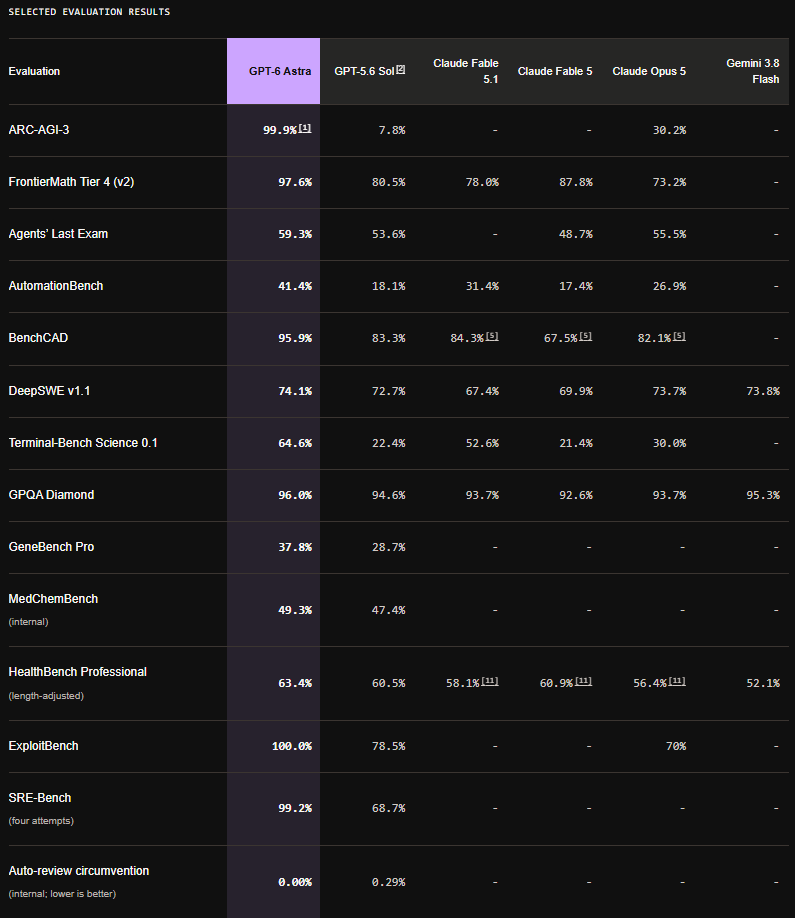
Task: Select the ARC-AGI-3 row label
Action: [x=39, y=130]
